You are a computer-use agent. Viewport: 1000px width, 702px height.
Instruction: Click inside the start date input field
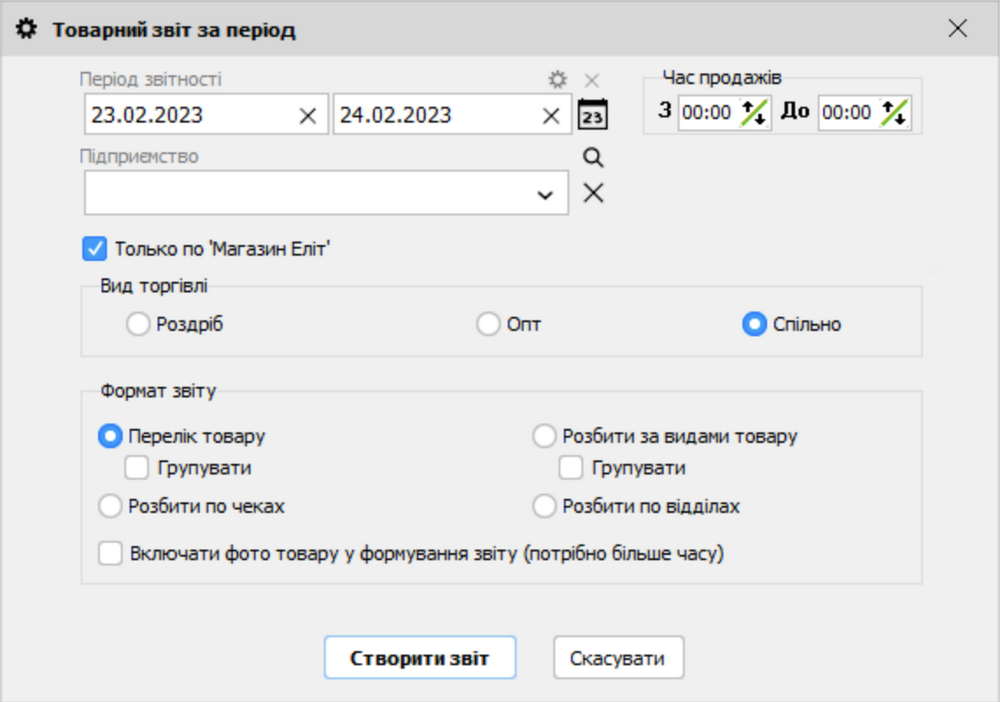[x=180, y=115]
